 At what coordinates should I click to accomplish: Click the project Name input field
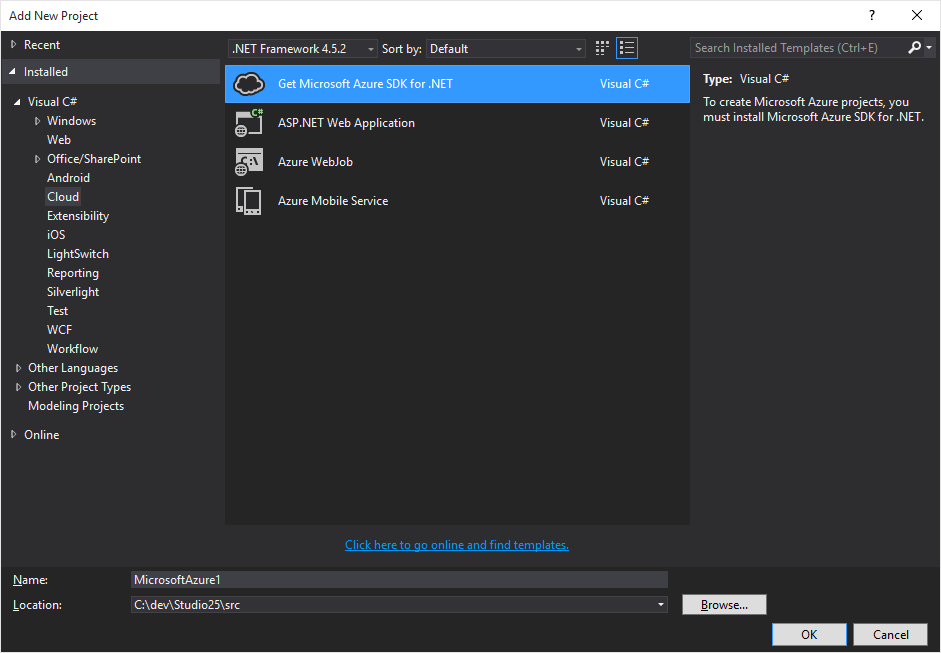point(399,579)
